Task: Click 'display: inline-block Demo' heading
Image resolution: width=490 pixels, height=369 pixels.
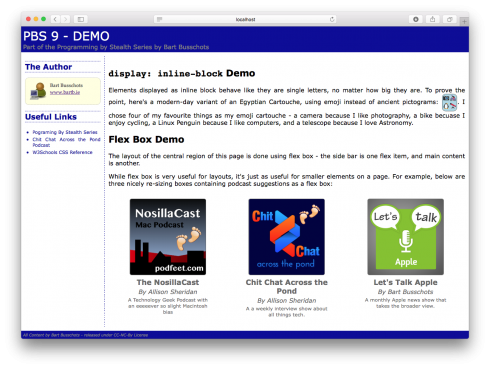Action: click(x=182, y=73)
